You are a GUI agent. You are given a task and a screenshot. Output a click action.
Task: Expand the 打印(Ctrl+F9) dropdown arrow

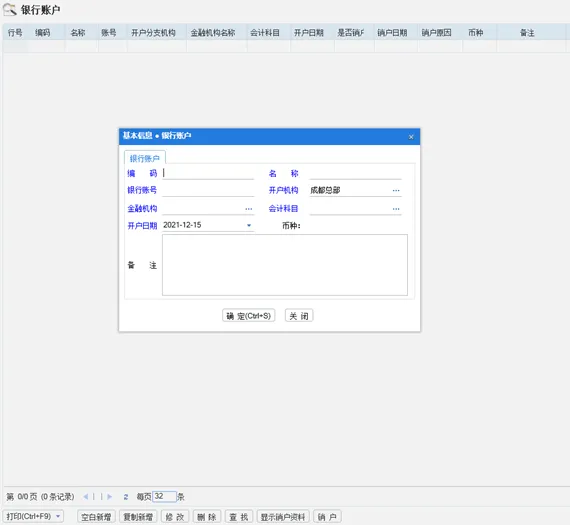pos(58,516)
